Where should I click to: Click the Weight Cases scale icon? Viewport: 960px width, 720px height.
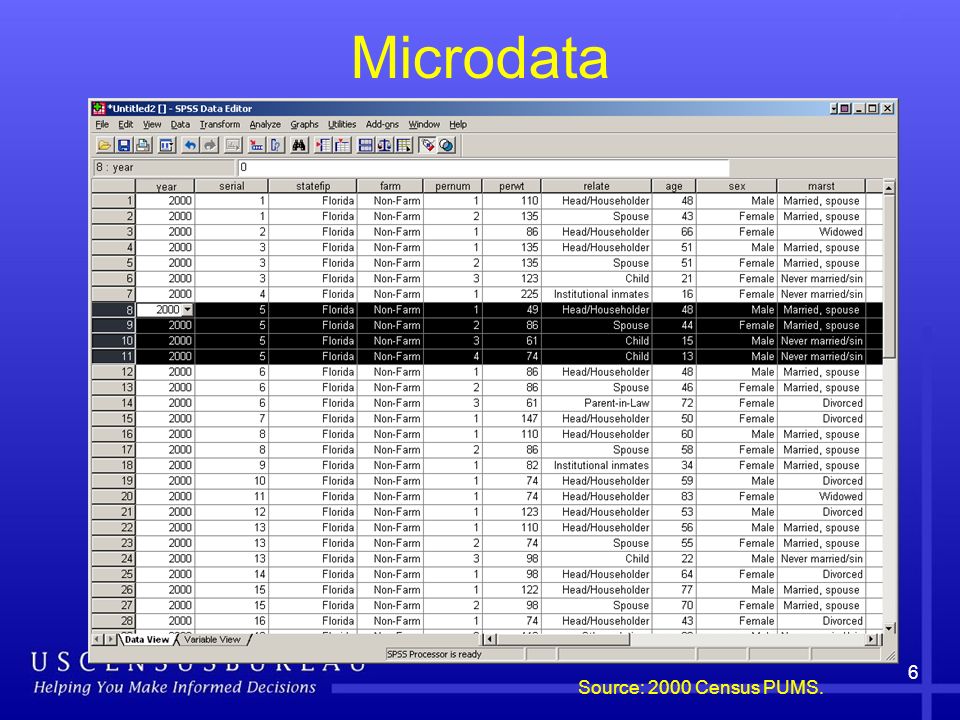tap(384, 145)
